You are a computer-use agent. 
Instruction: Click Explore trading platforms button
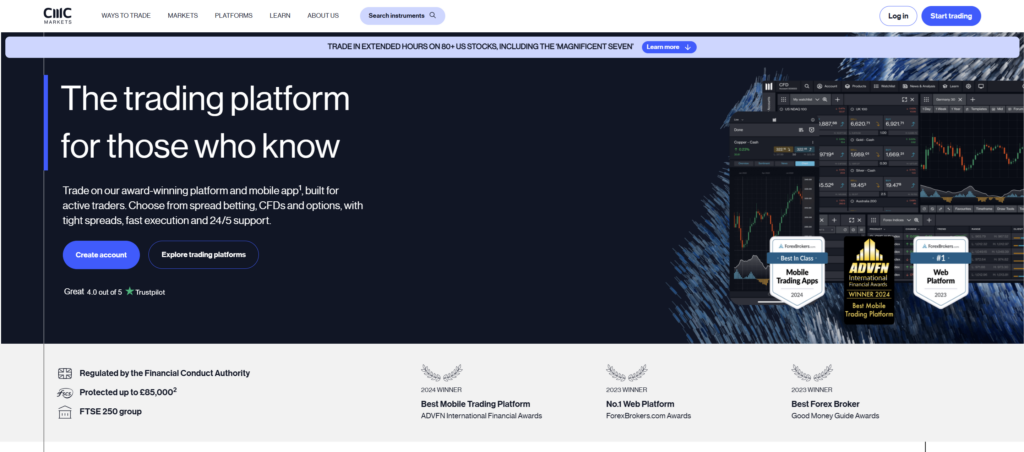point(204,255)
